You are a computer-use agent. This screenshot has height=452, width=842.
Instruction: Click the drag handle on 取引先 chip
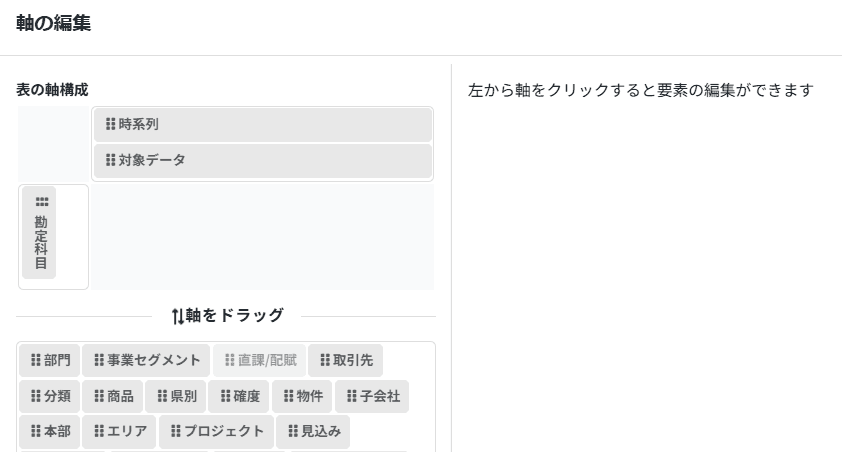tap(325, 360)
